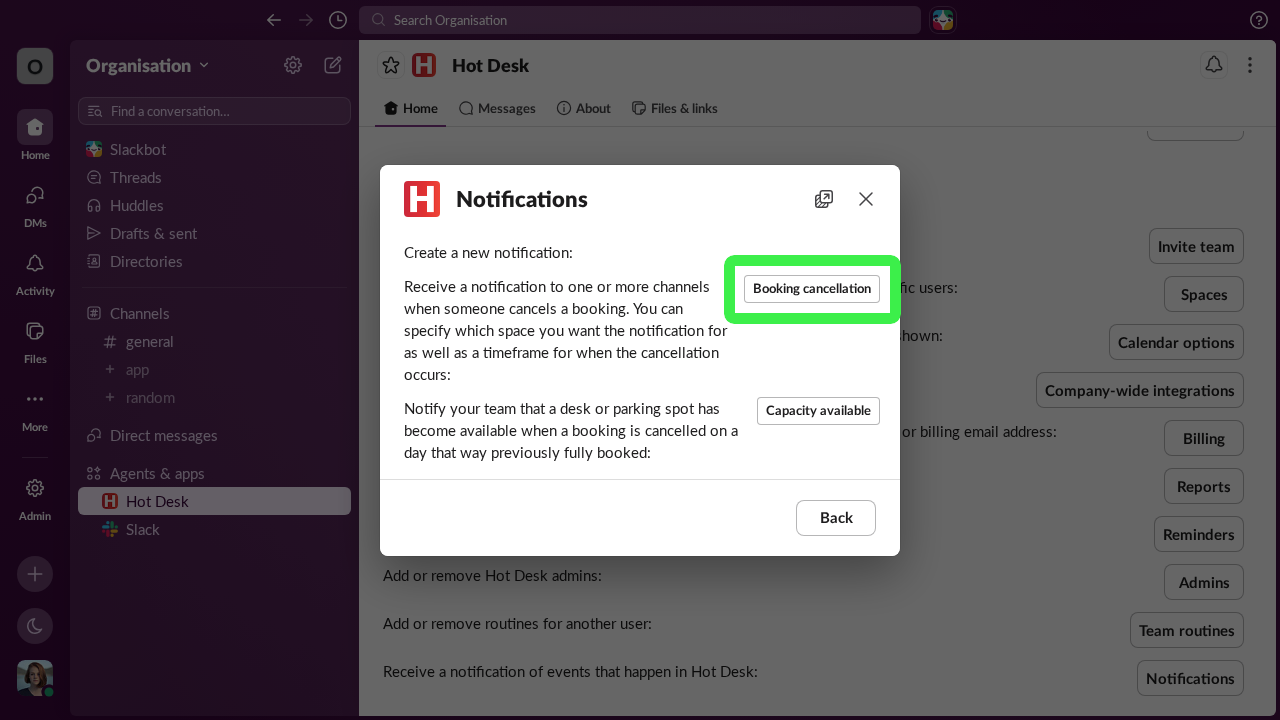Click the Hot Desk logo in header
Image resolution: width=1280 pixels, height=720 pixels.
click(424, 65)
